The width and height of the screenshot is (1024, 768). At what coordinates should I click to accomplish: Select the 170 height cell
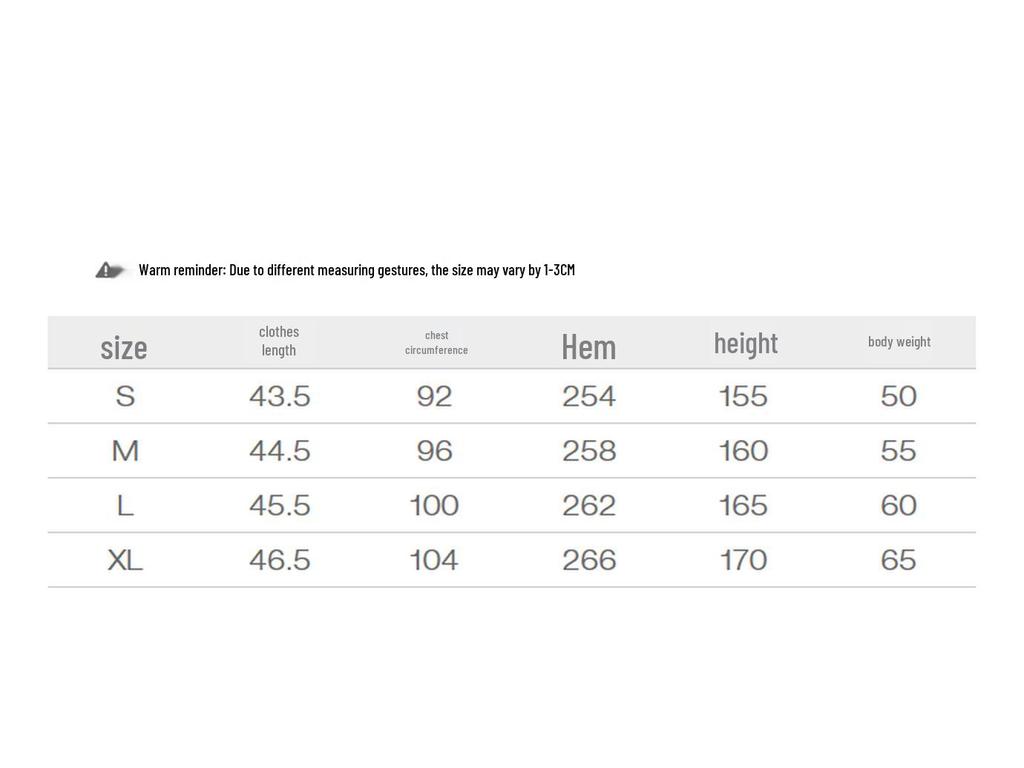pyautogui.click(x=743, y=560)
